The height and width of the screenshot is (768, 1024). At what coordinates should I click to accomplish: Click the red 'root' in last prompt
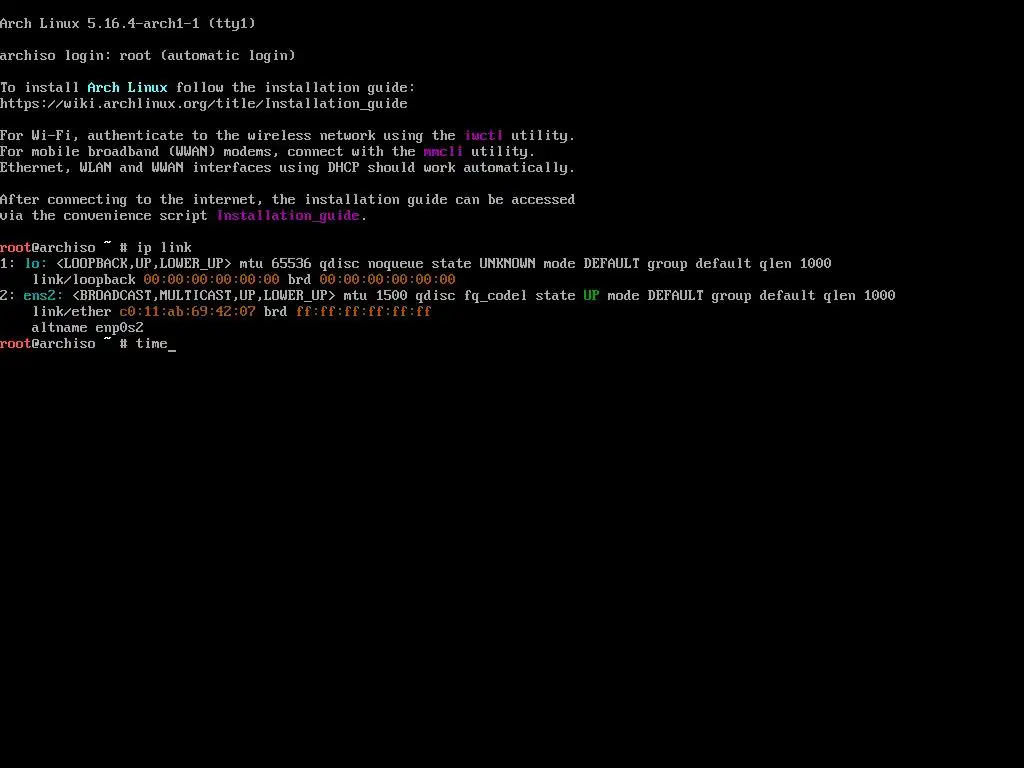(16, 344)
